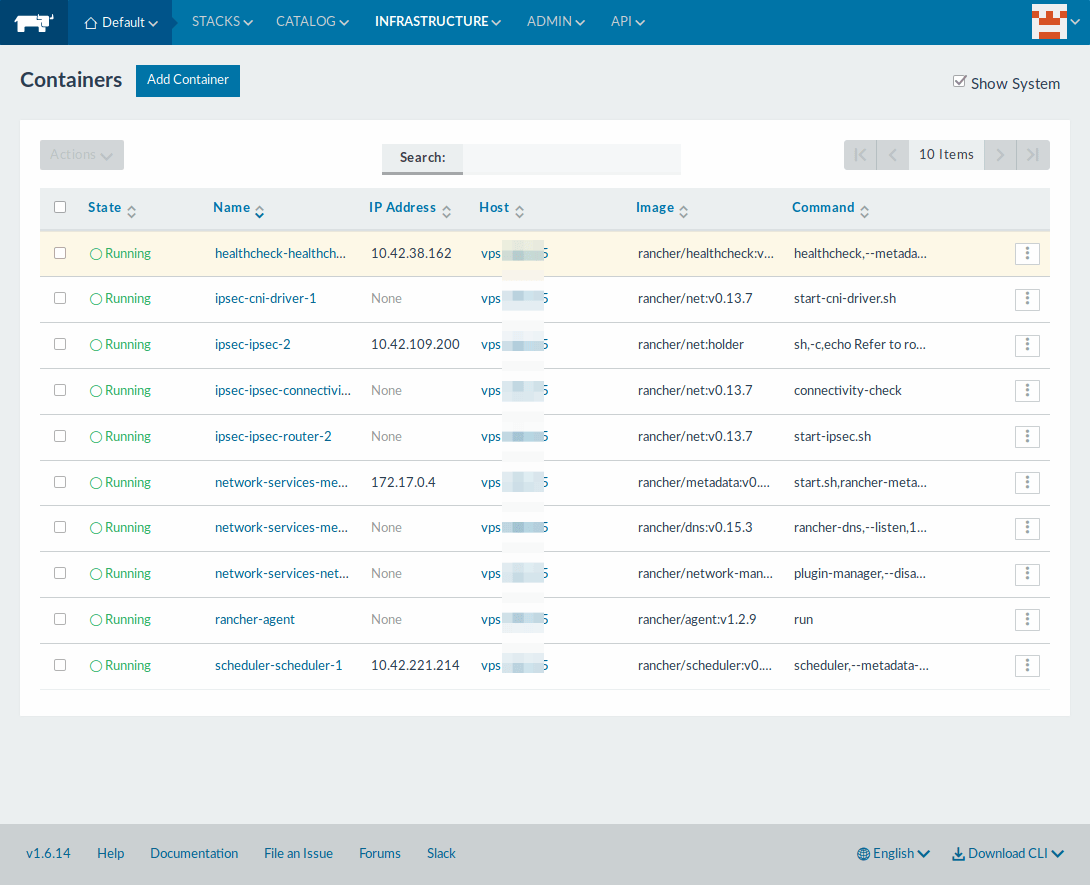Image resolution: width=1090 pixels, height=885 pixels.
Task: Open action menu for scheduler-scheduler-1 row
Action: [1027, 666]
